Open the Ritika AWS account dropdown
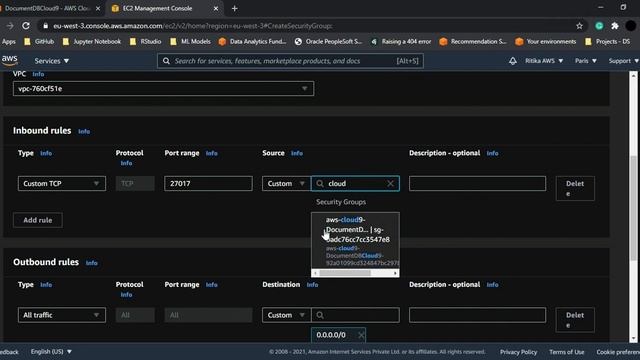This screenshot has height=360, width=640. [x=544, y=61]
